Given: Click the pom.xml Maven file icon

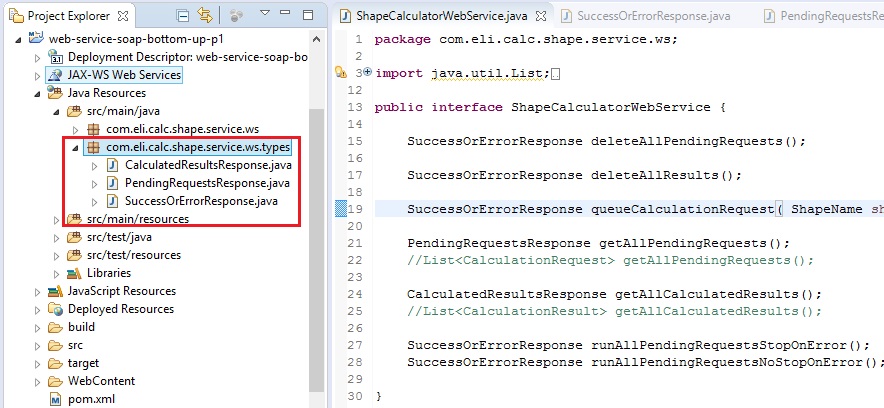Looking at the screenshot, I should coord(55,400).
